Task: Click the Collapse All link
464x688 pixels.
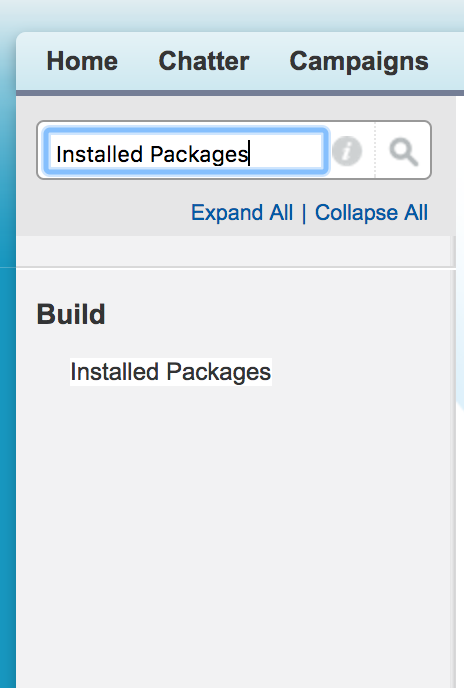Action: (371, 213)
